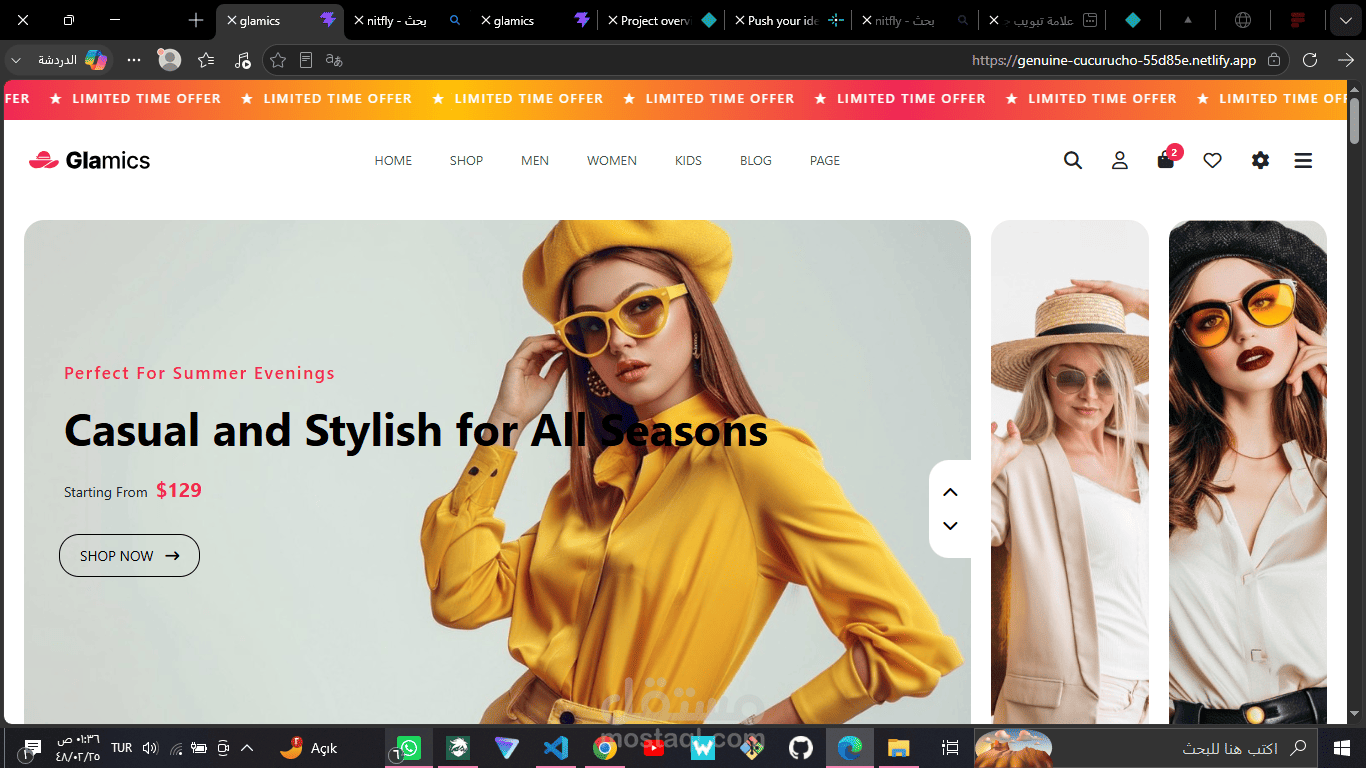Open the notification center icon
Screen dimensions: 1366x768
pyautogui.click(x=33, y=748)
